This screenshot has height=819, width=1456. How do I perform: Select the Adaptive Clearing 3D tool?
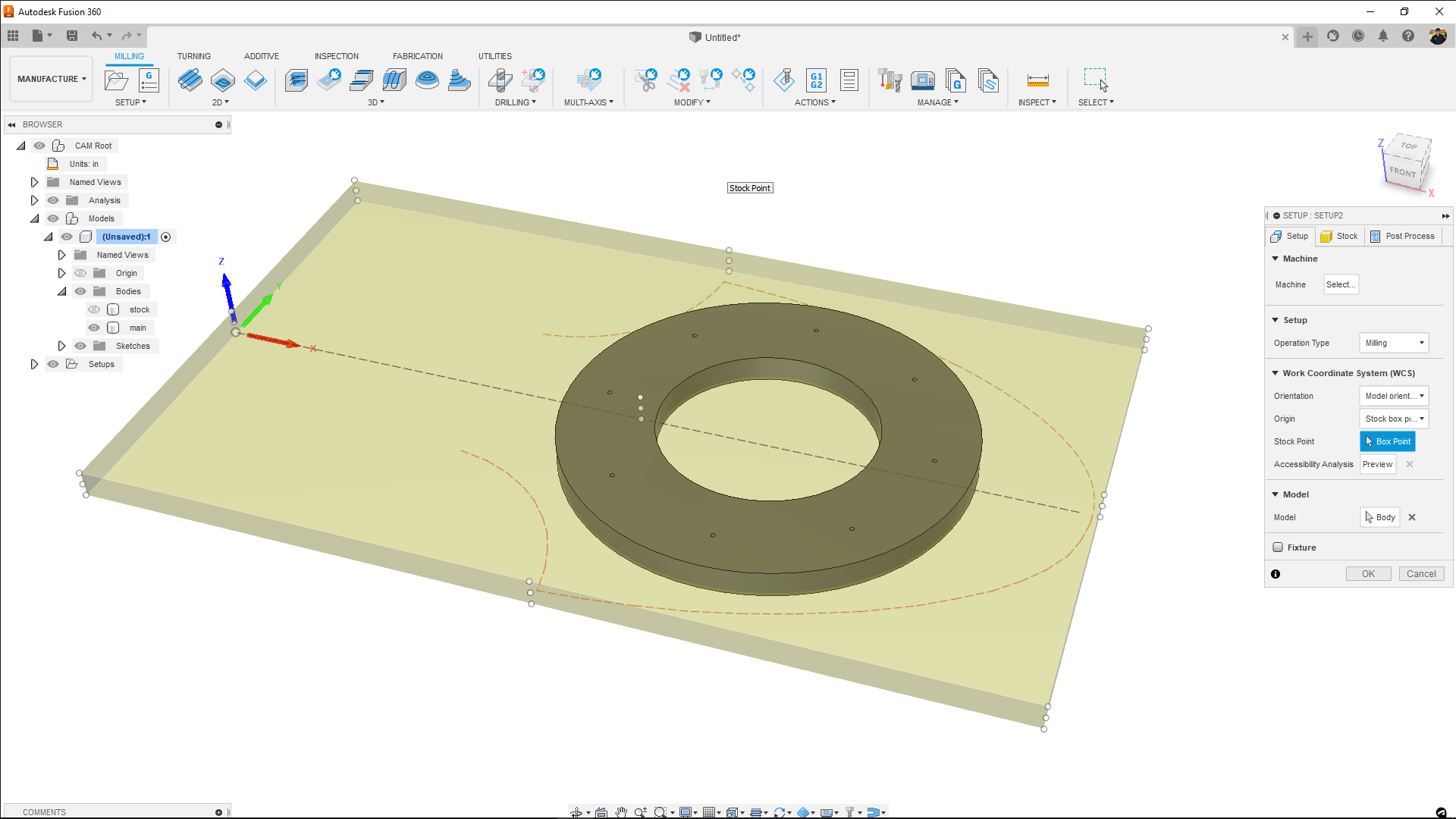point(296,80)
